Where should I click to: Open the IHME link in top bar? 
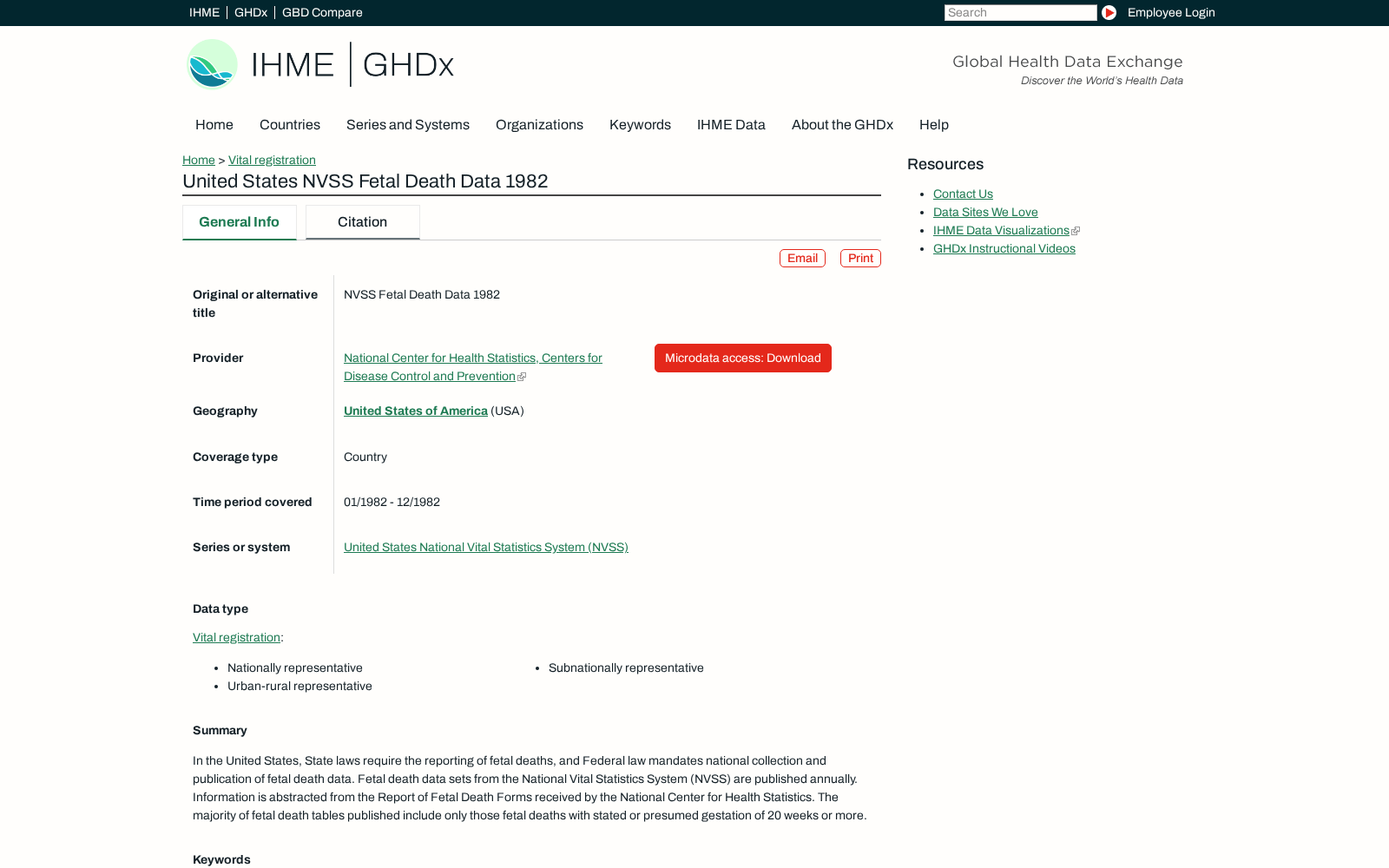[x=204, y=12]
